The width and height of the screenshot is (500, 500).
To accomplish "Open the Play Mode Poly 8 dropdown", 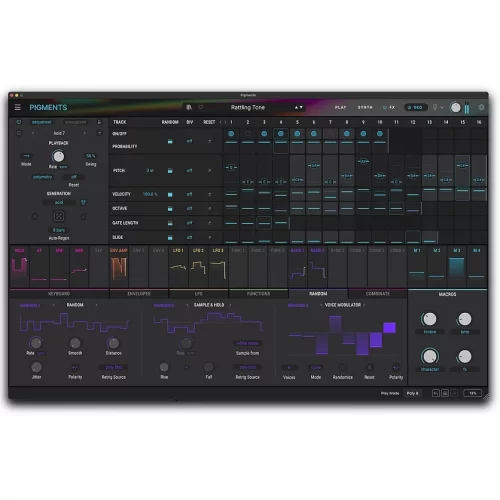I will (x=413, y=393).
